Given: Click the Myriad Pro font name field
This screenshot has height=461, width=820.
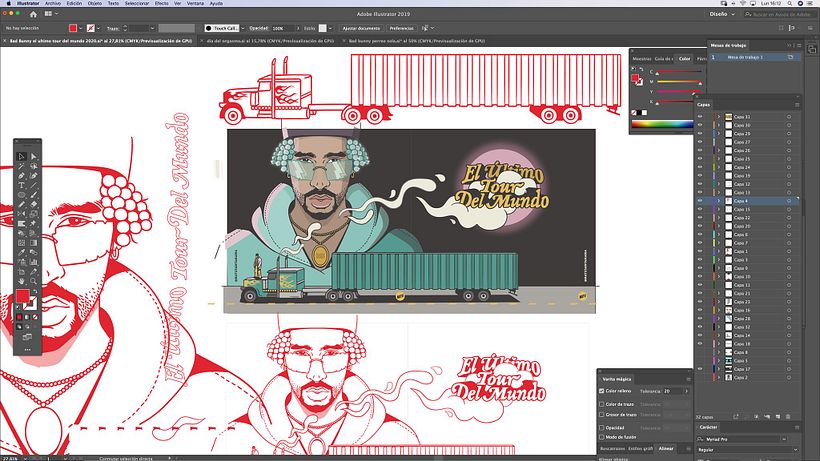Looking at the screenshot, I should [x=743, y=439].
